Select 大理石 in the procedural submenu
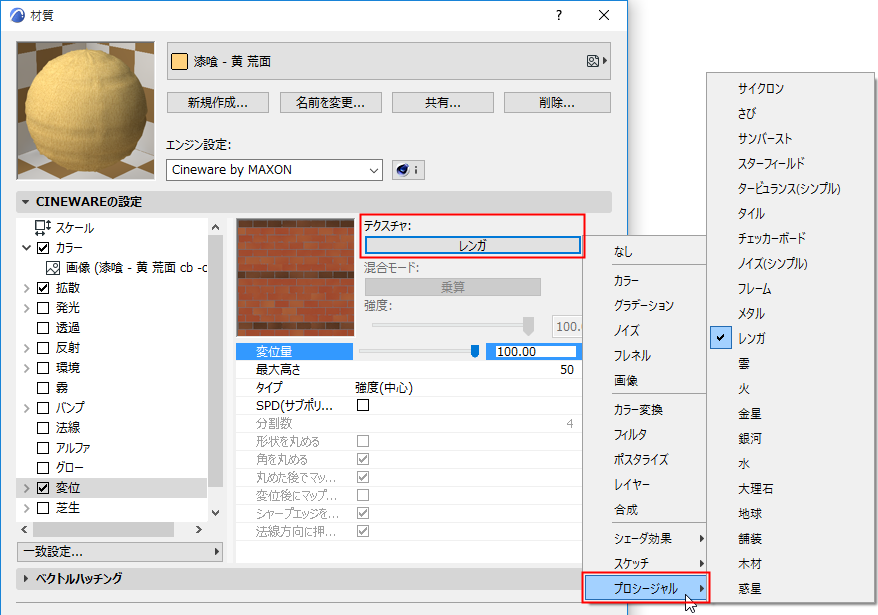The width and height of the screenshot is (878, 615). [791, 488]
